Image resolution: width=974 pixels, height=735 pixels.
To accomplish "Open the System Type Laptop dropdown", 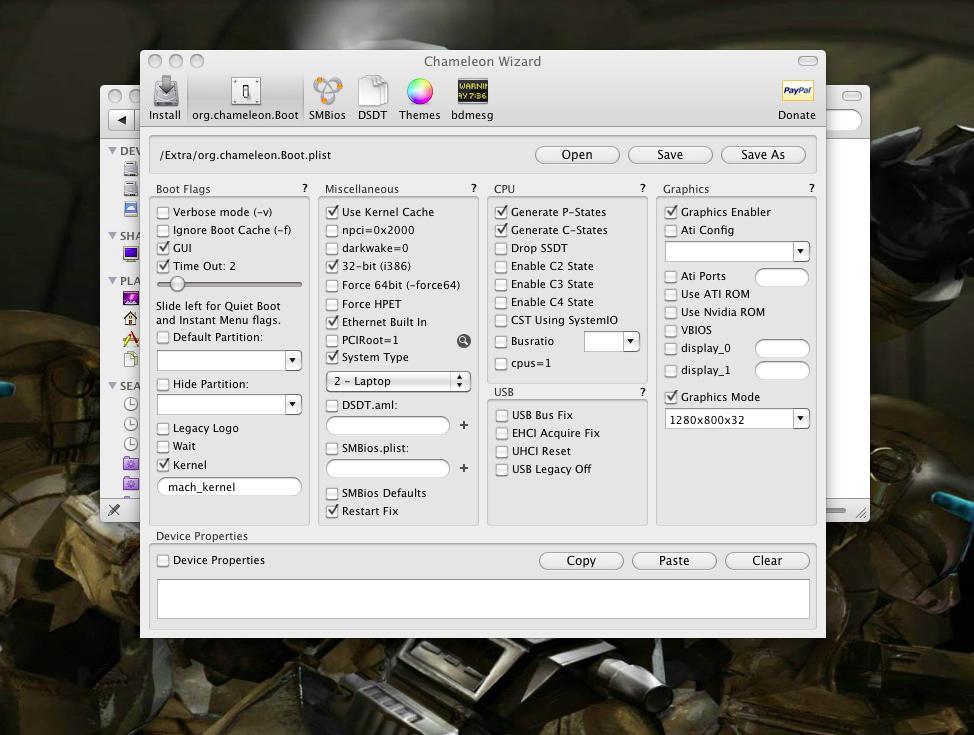I will click(397, 381).
